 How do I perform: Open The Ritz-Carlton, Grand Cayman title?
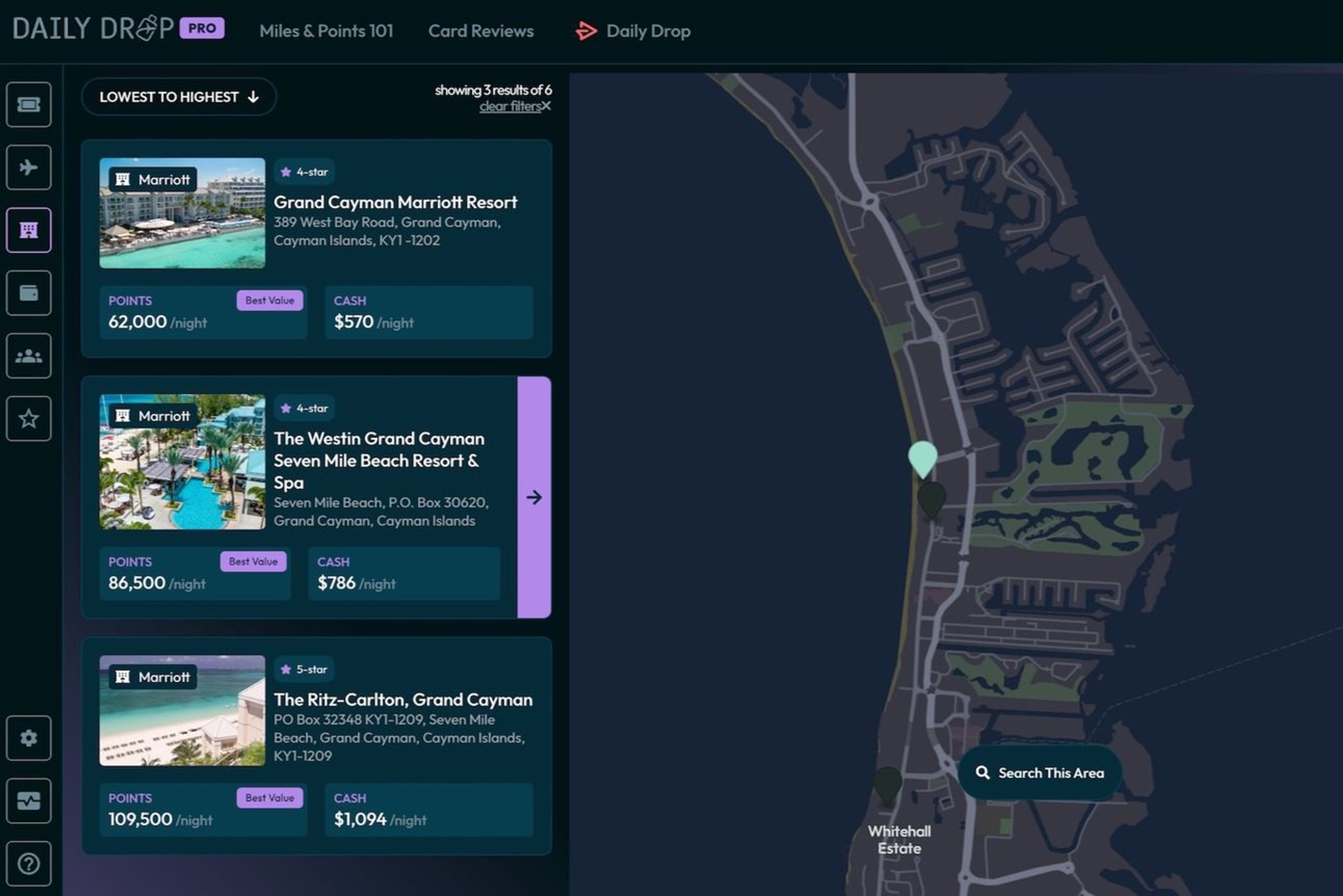[x=403, y=699]
